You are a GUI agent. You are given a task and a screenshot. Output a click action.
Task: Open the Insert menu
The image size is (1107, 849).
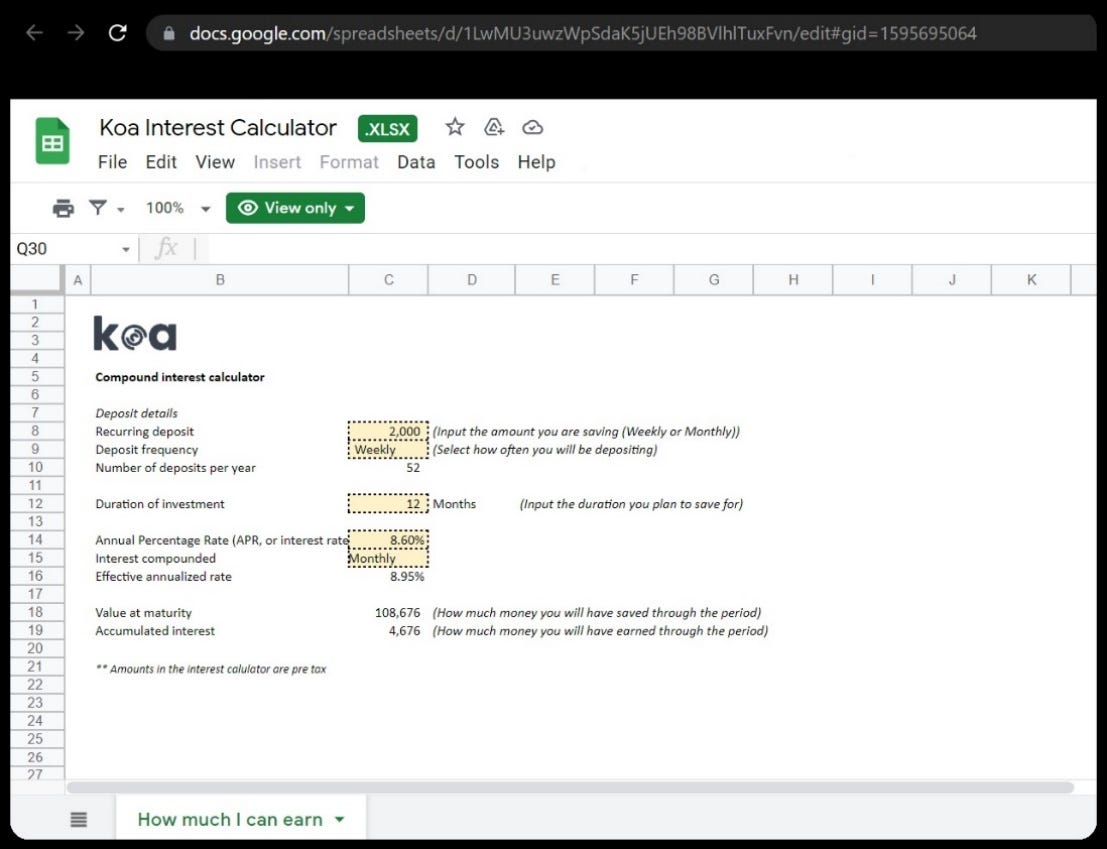pyautogui.click(x=277, y=162)
